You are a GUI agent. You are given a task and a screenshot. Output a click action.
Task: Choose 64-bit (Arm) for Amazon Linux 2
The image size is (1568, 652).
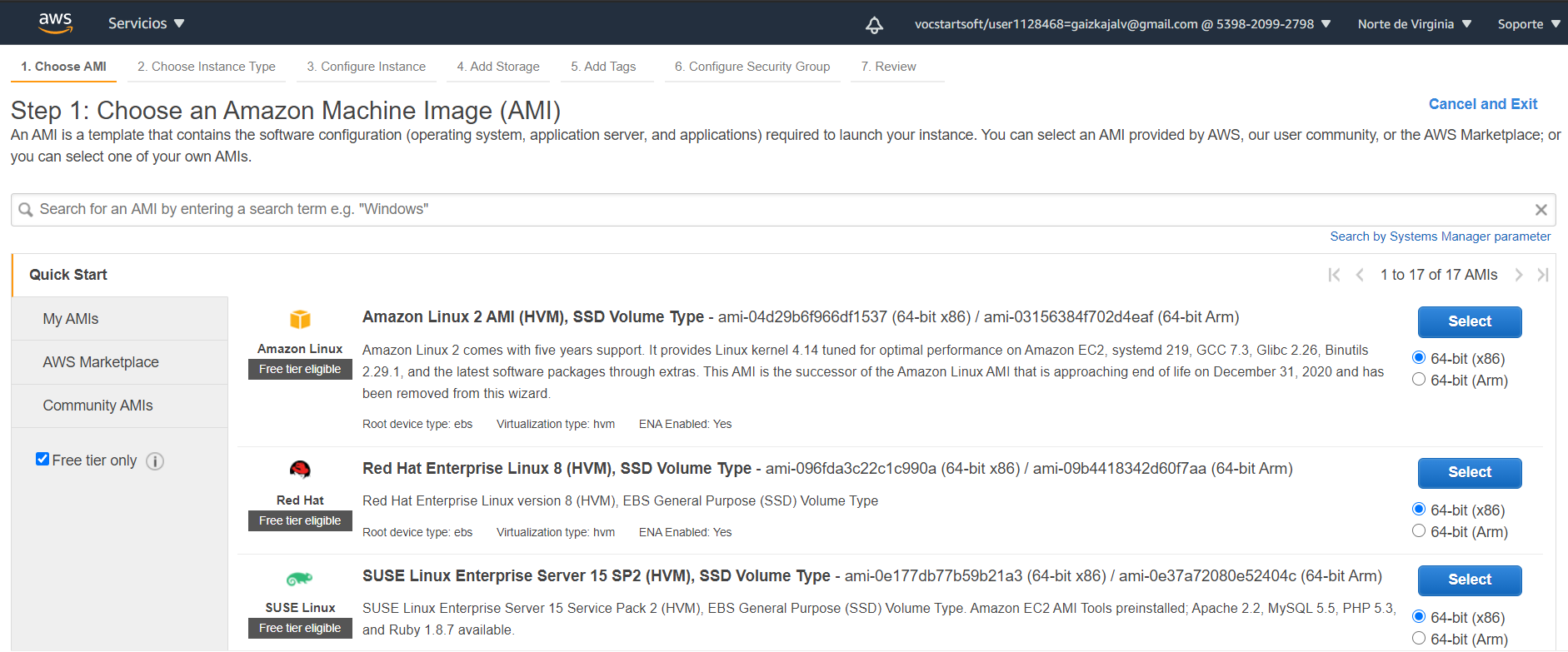(x=1419, y=380)
